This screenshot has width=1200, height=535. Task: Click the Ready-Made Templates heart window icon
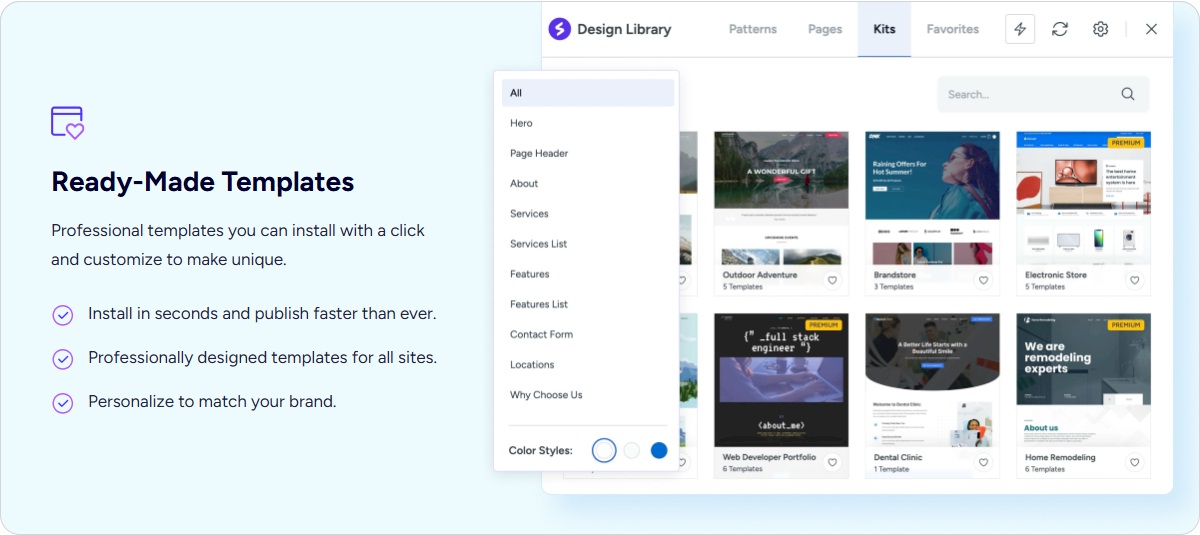coord(67,122)
